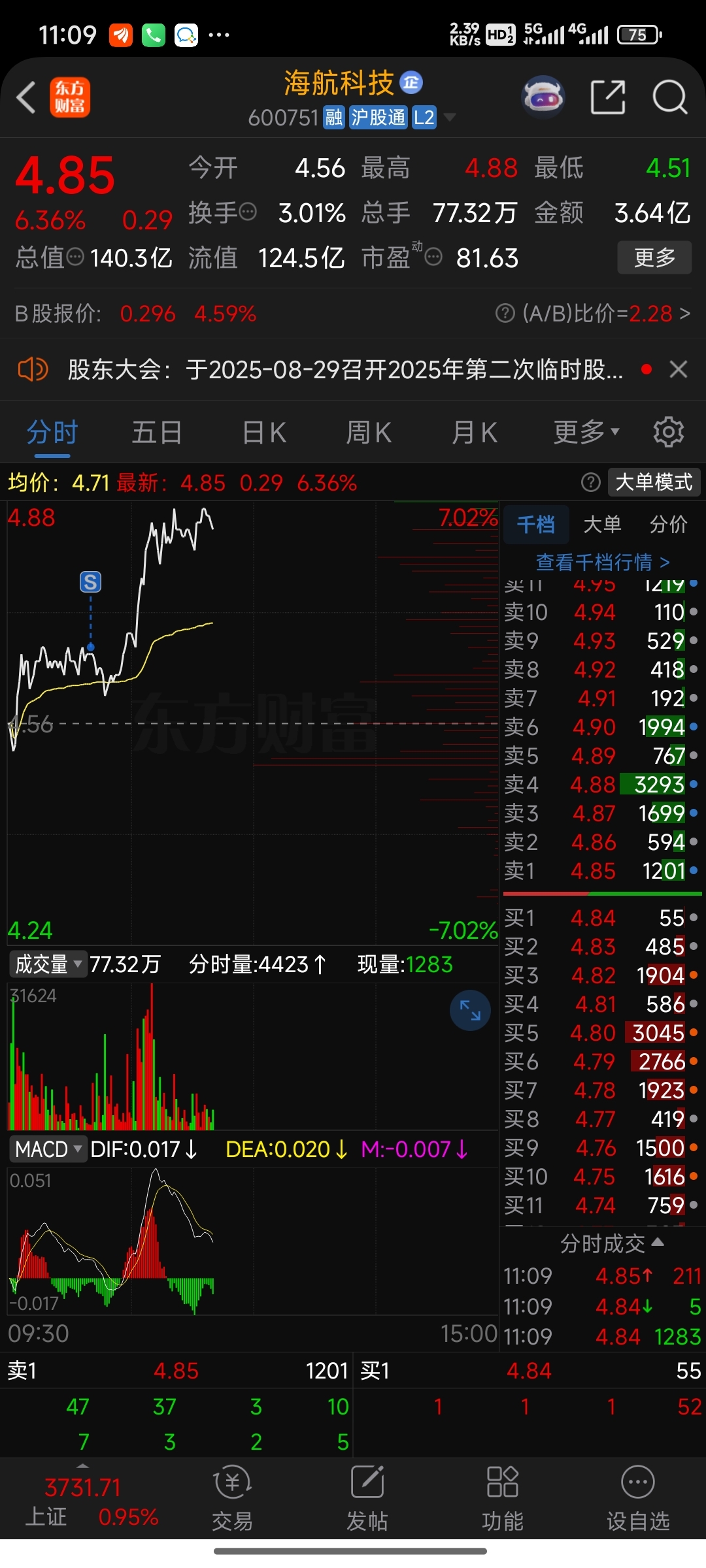Expand the MACD indicator dropdown
This screenshot has height=1568, width=706.
(x=48, y=1149)
